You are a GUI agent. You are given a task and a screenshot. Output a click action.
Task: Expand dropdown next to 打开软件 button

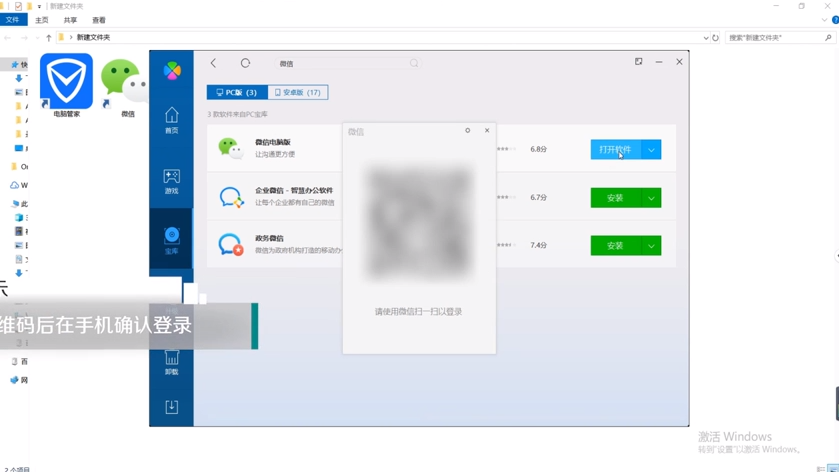click(x=651, y=149)
